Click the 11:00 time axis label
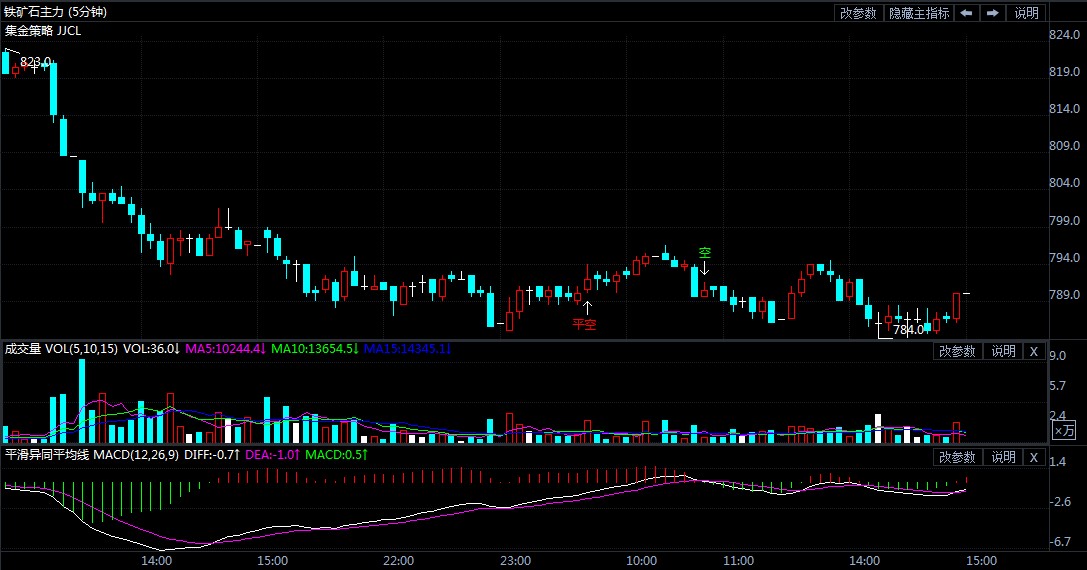The width and height of the screenshot is (1087, 570). 738,560
